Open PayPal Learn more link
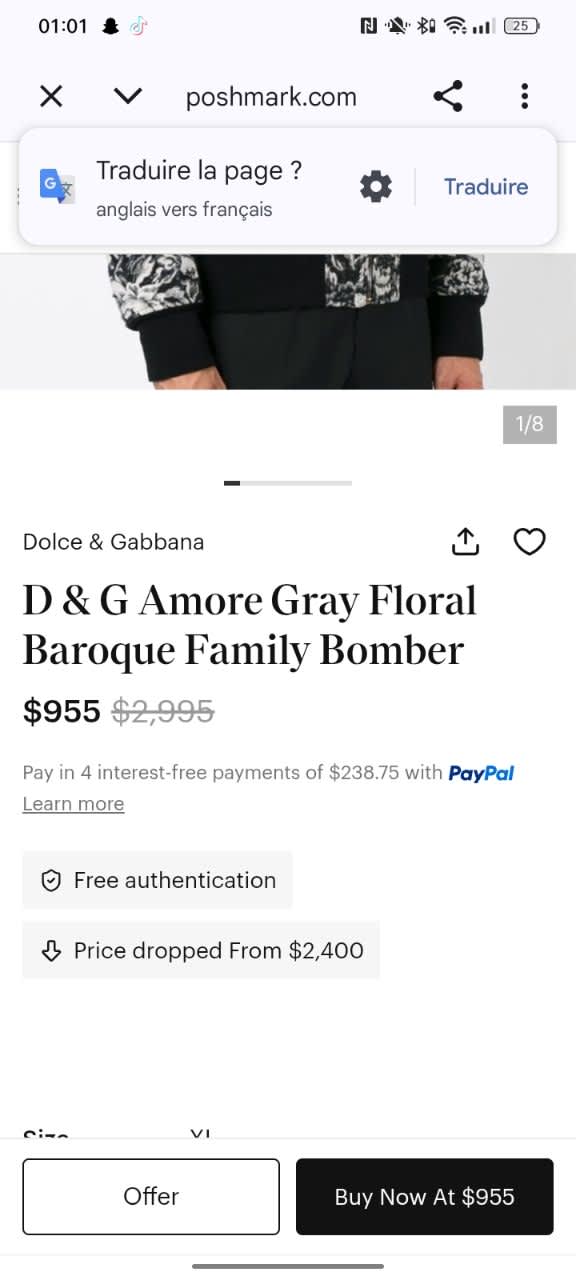576x1280 pixels. pos(73,804)
